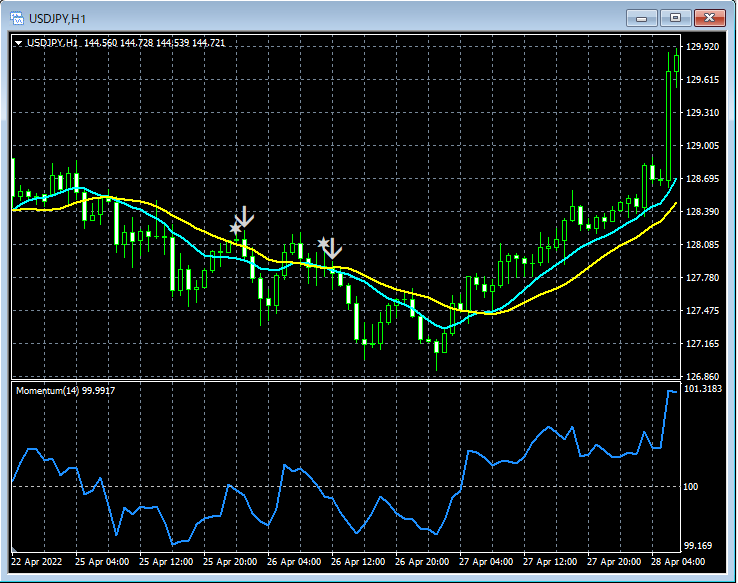738x583 pixels.
Task: Click the 25 Apr 20:00 time label
Action: pos(230,562)
